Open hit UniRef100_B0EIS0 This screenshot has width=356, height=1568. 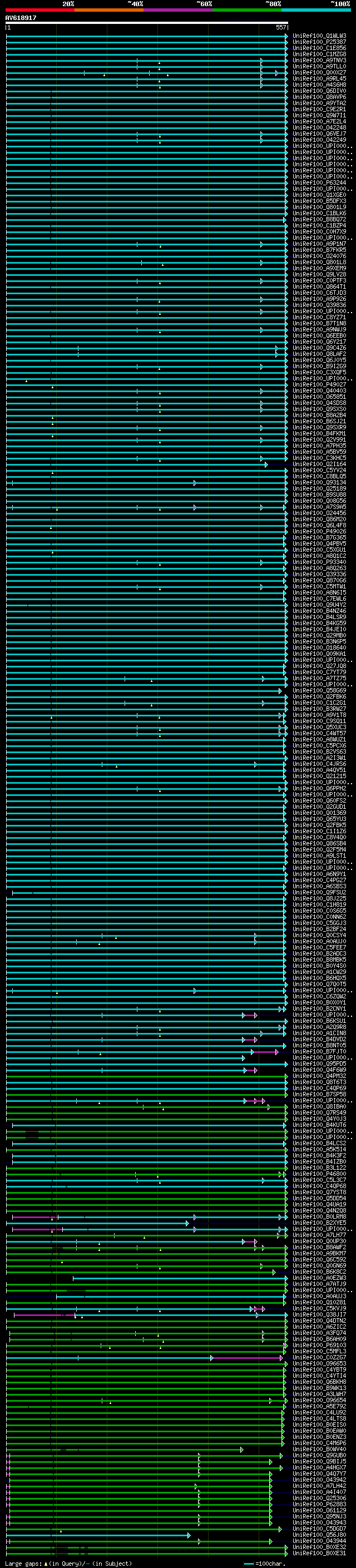[x=319, y=1424]
